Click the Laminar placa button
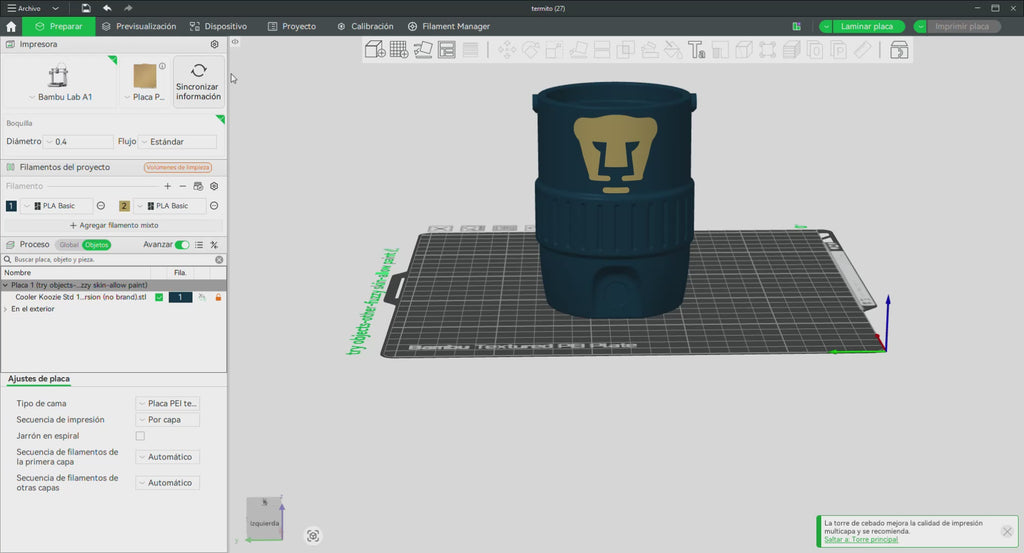Viewport: 1024px width, 553px height. point(867,27)
